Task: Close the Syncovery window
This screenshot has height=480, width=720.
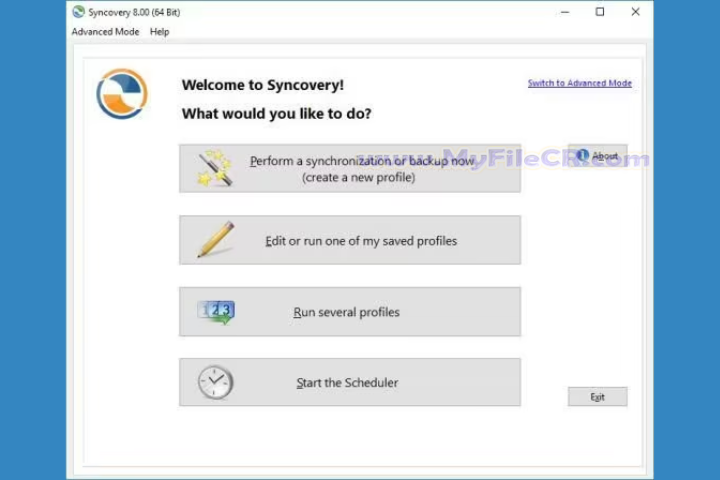Action: coord(636,12)
